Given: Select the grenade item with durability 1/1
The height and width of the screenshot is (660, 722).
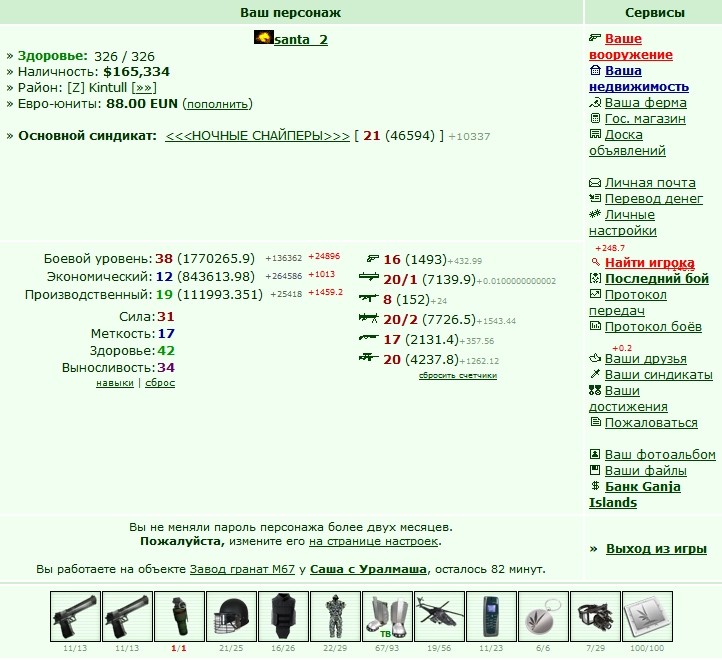Looking at the screenshot, I should point(179,617).
